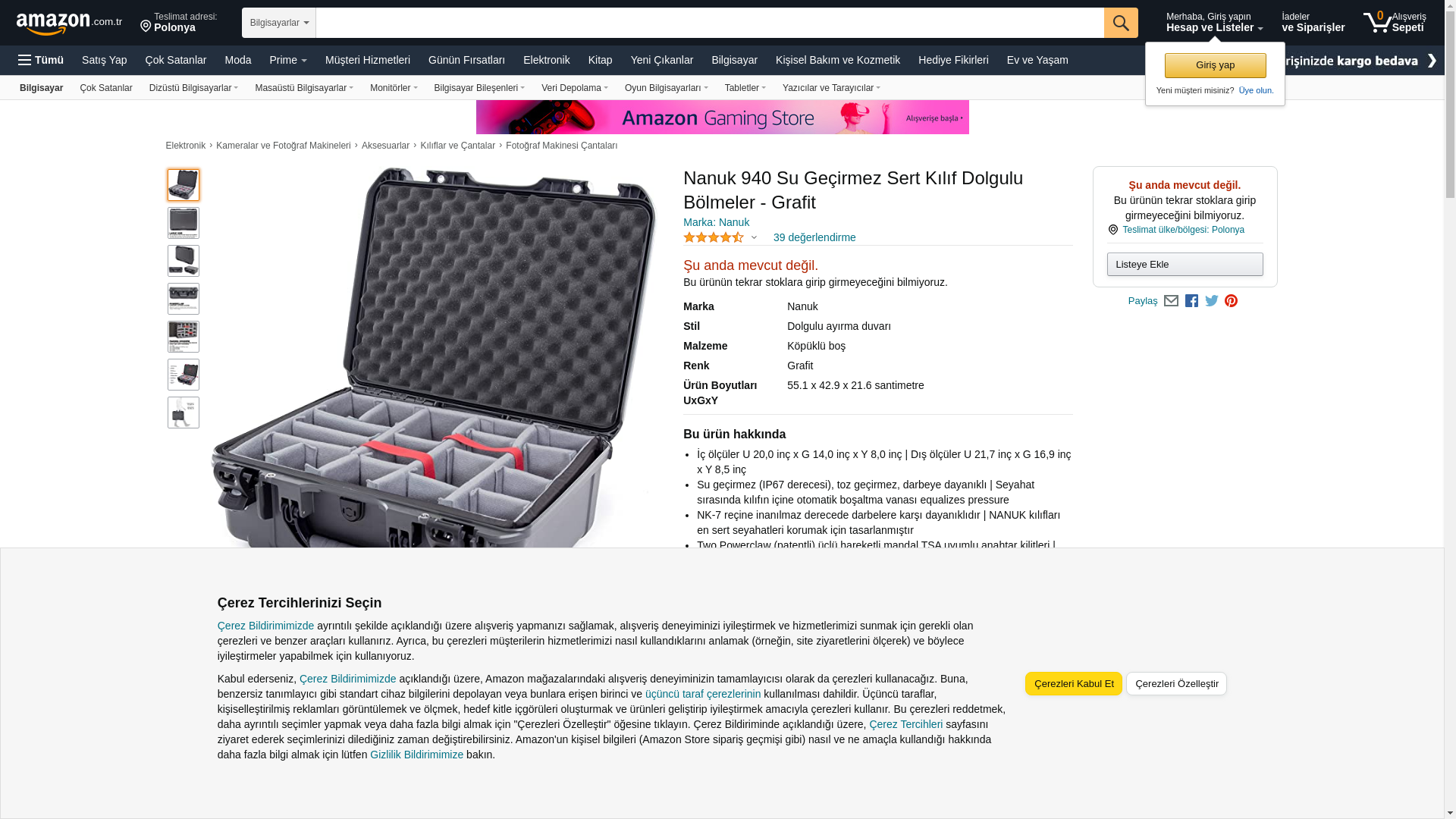
Task: Open the Tümü hamburger menu
Action: click(x=41, y=60)
